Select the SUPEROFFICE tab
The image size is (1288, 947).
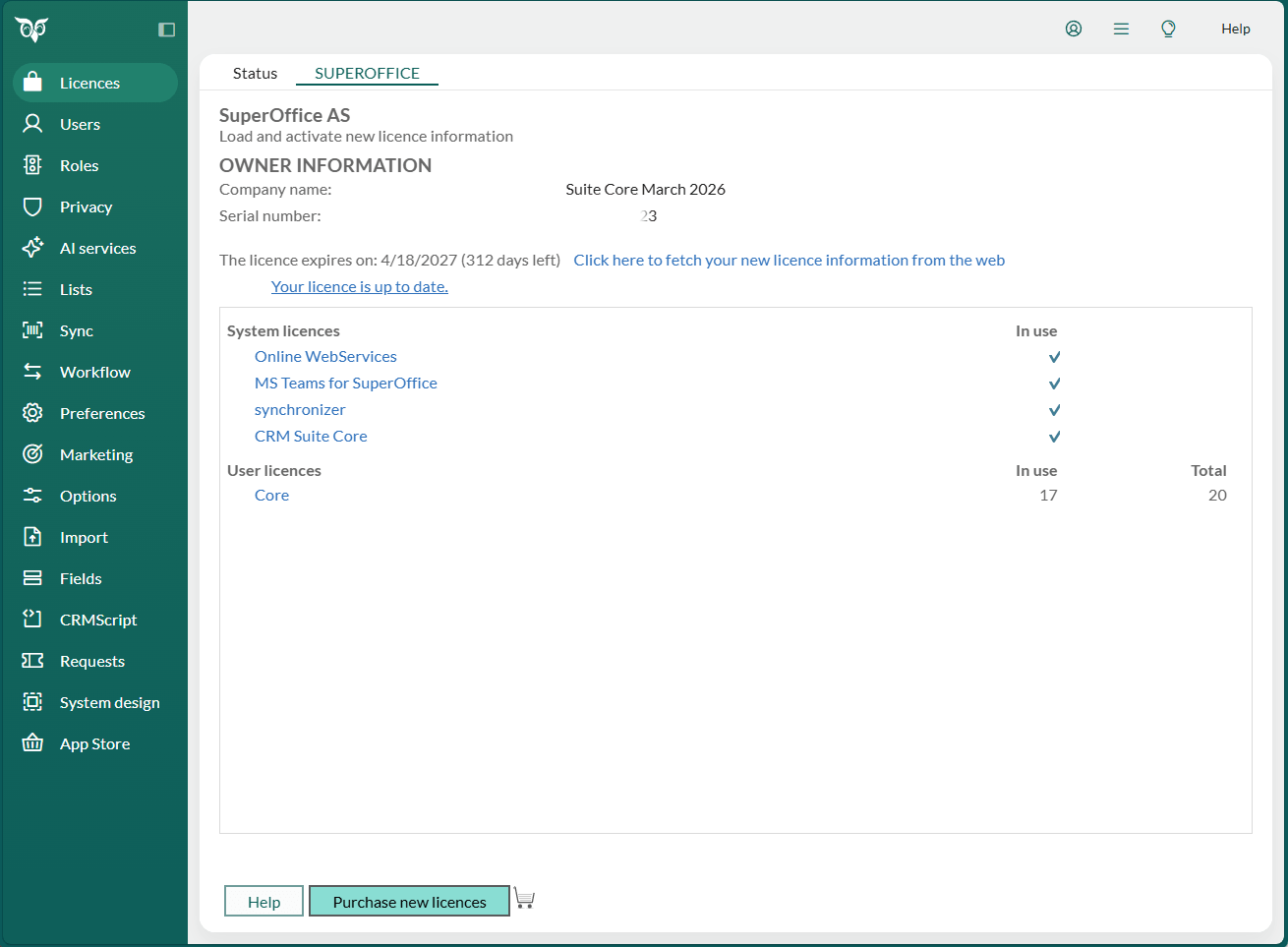click(x=367, y=73)
